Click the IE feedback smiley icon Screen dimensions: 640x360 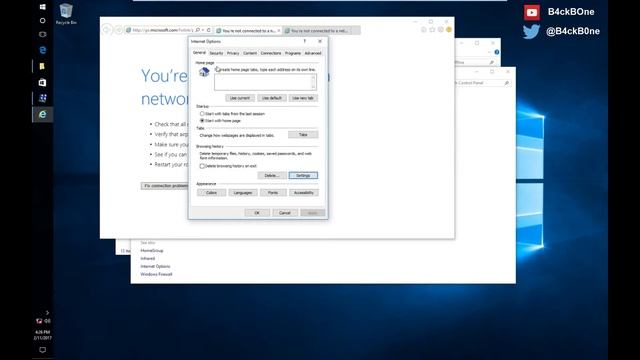pos(449,30)
